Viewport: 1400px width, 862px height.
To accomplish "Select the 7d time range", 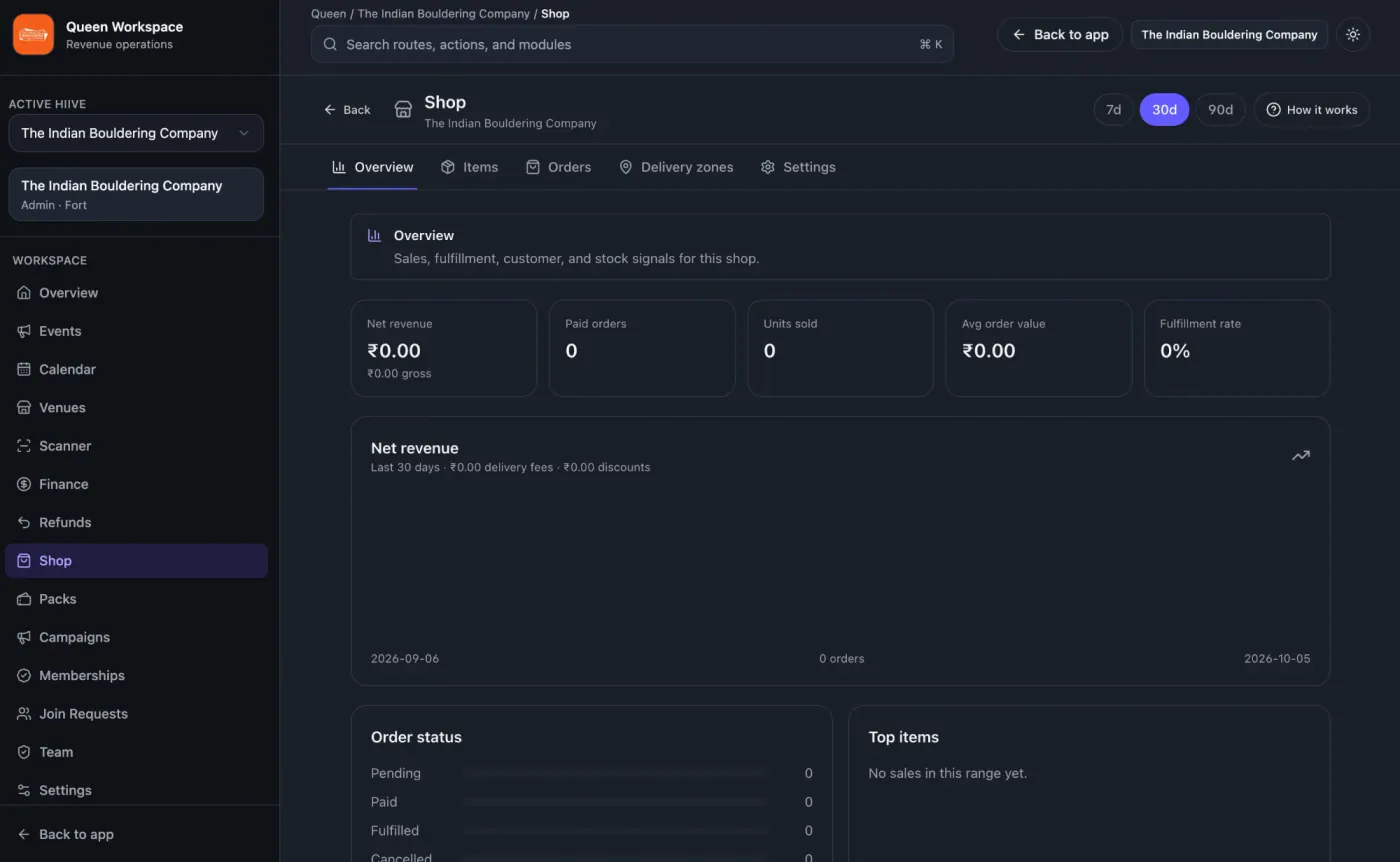I will 1113,110.
